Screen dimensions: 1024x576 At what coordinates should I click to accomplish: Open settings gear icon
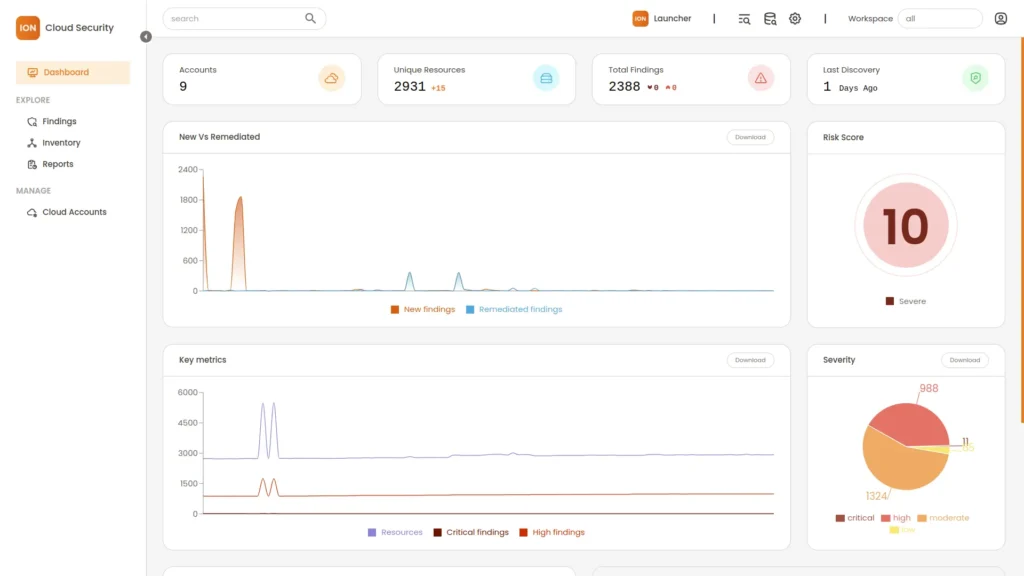tap(795, 19)
